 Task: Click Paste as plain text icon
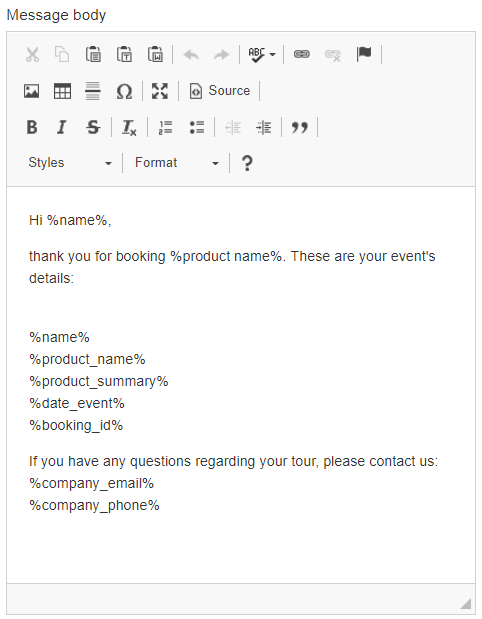[x=124, y=54]
